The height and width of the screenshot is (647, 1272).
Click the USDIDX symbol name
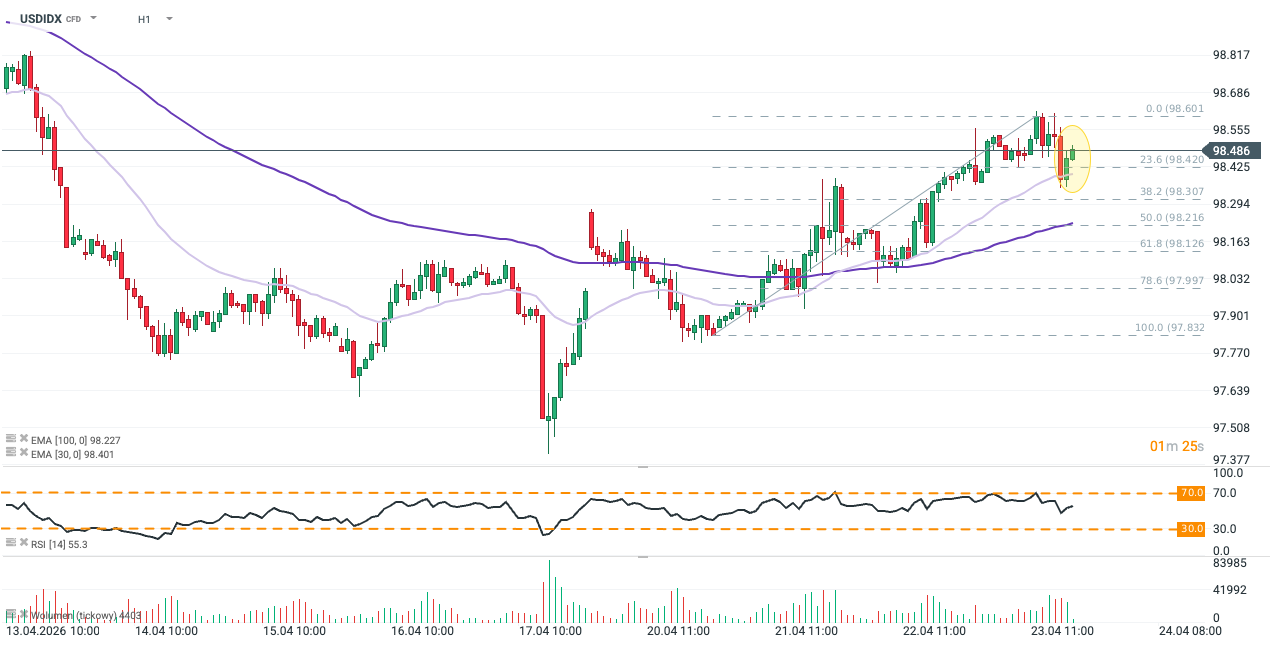(x=40, y=18)
